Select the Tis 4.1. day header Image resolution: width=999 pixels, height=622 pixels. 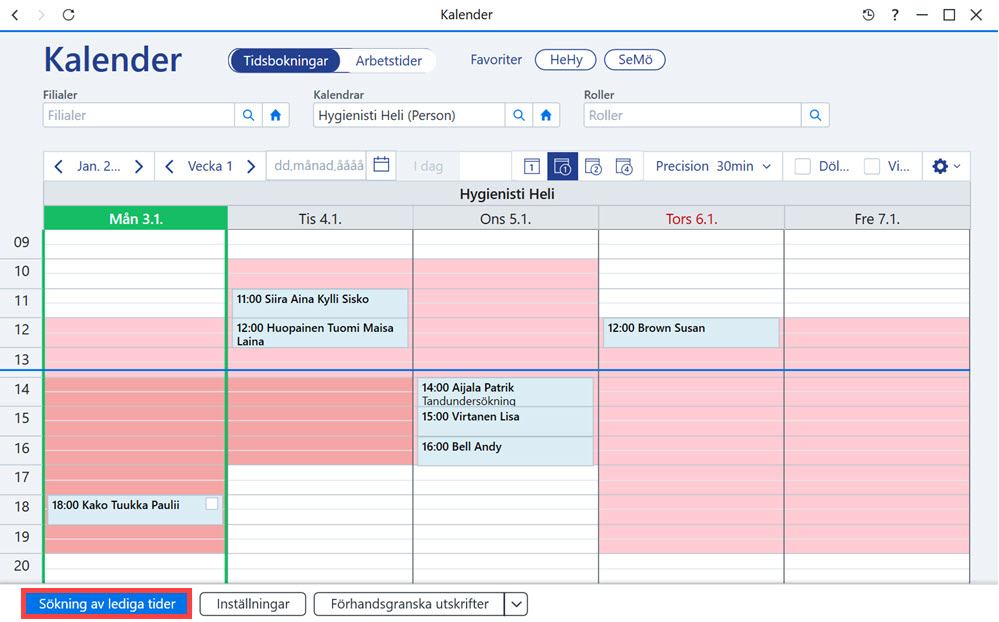[320, 219]
